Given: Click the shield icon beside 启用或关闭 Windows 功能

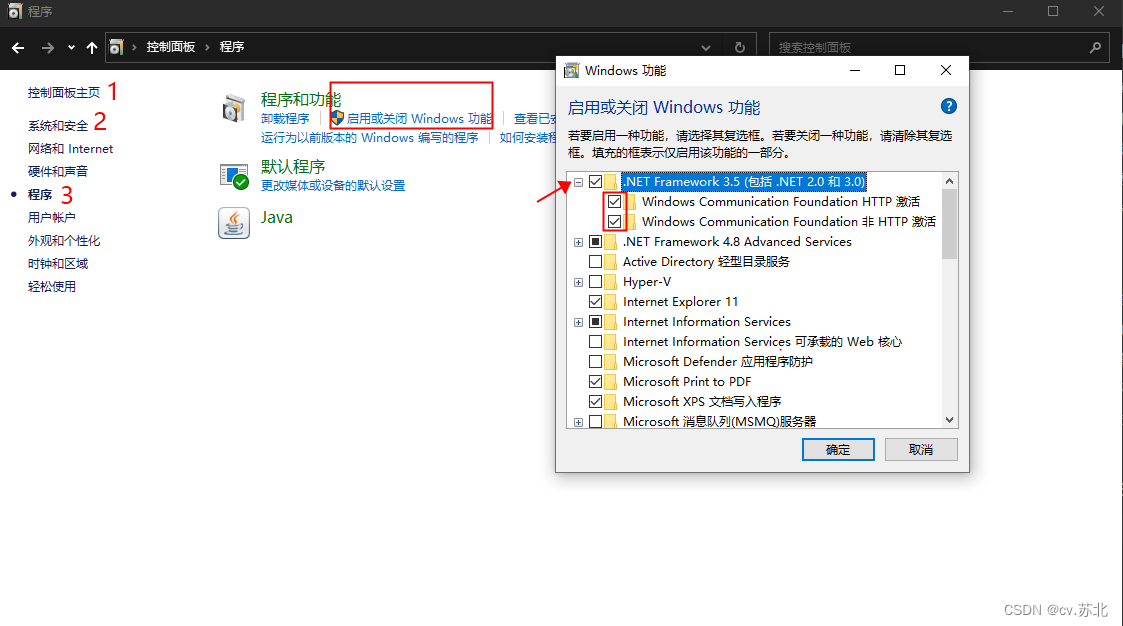Looking at the screenshot, I should point(337,117).
